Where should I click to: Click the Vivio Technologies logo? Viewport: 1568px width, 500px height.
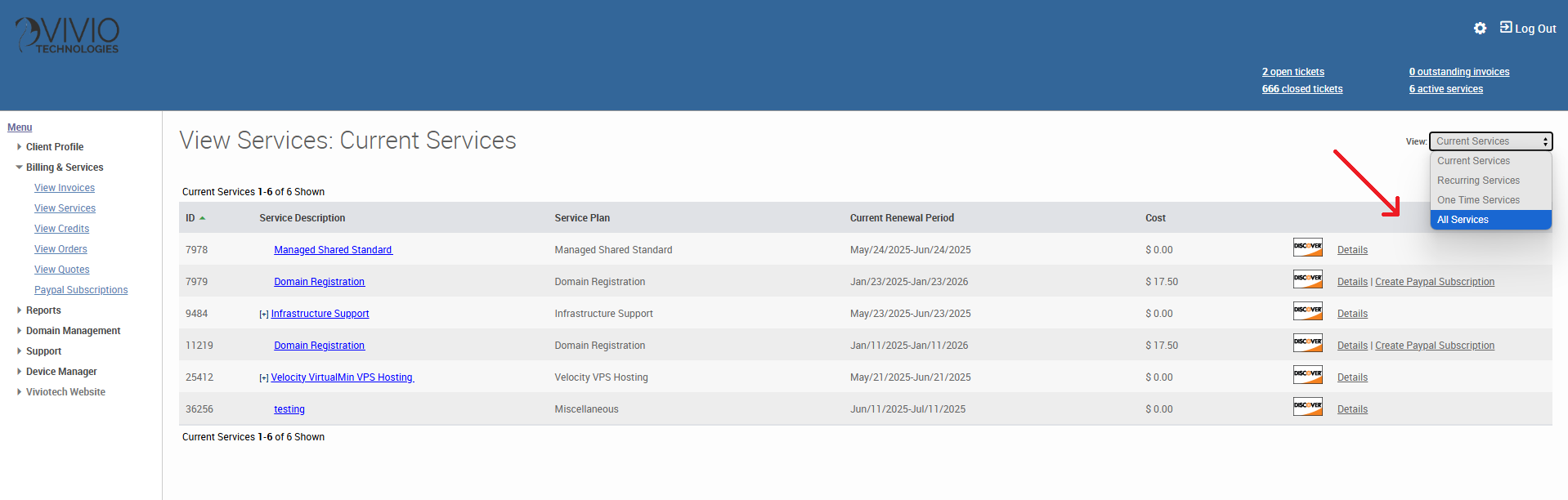(68, 36)
